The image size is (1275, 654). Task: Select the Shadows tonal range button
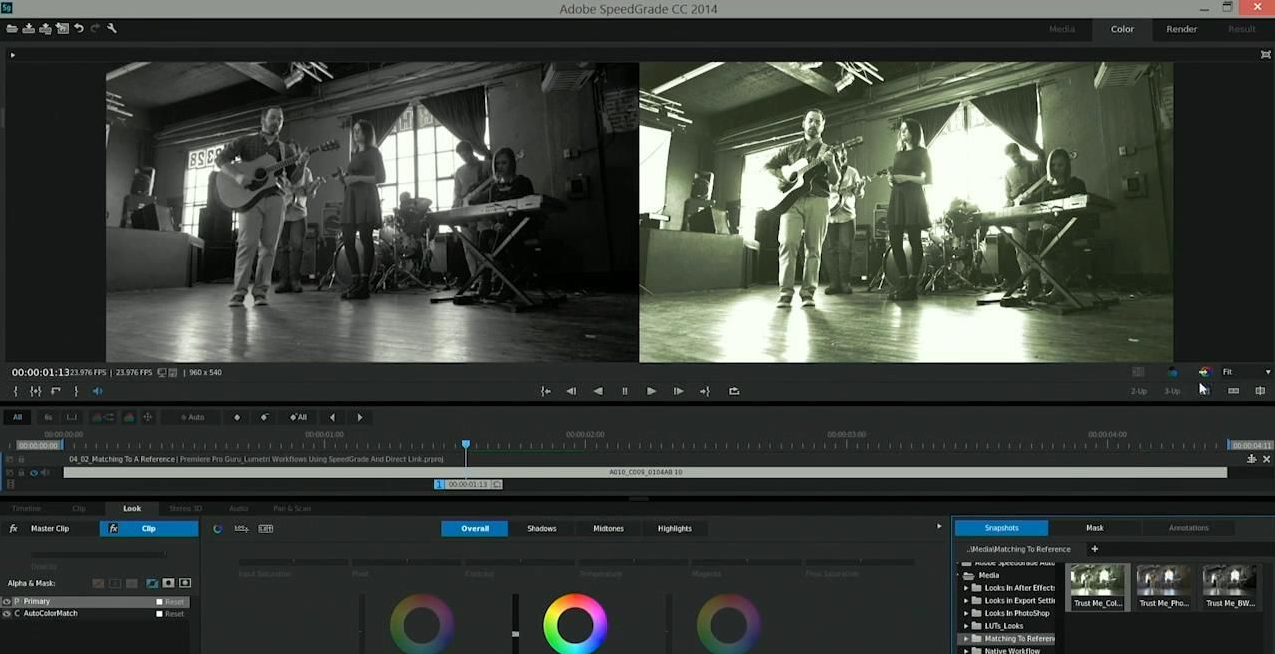[x=541, y=528]
